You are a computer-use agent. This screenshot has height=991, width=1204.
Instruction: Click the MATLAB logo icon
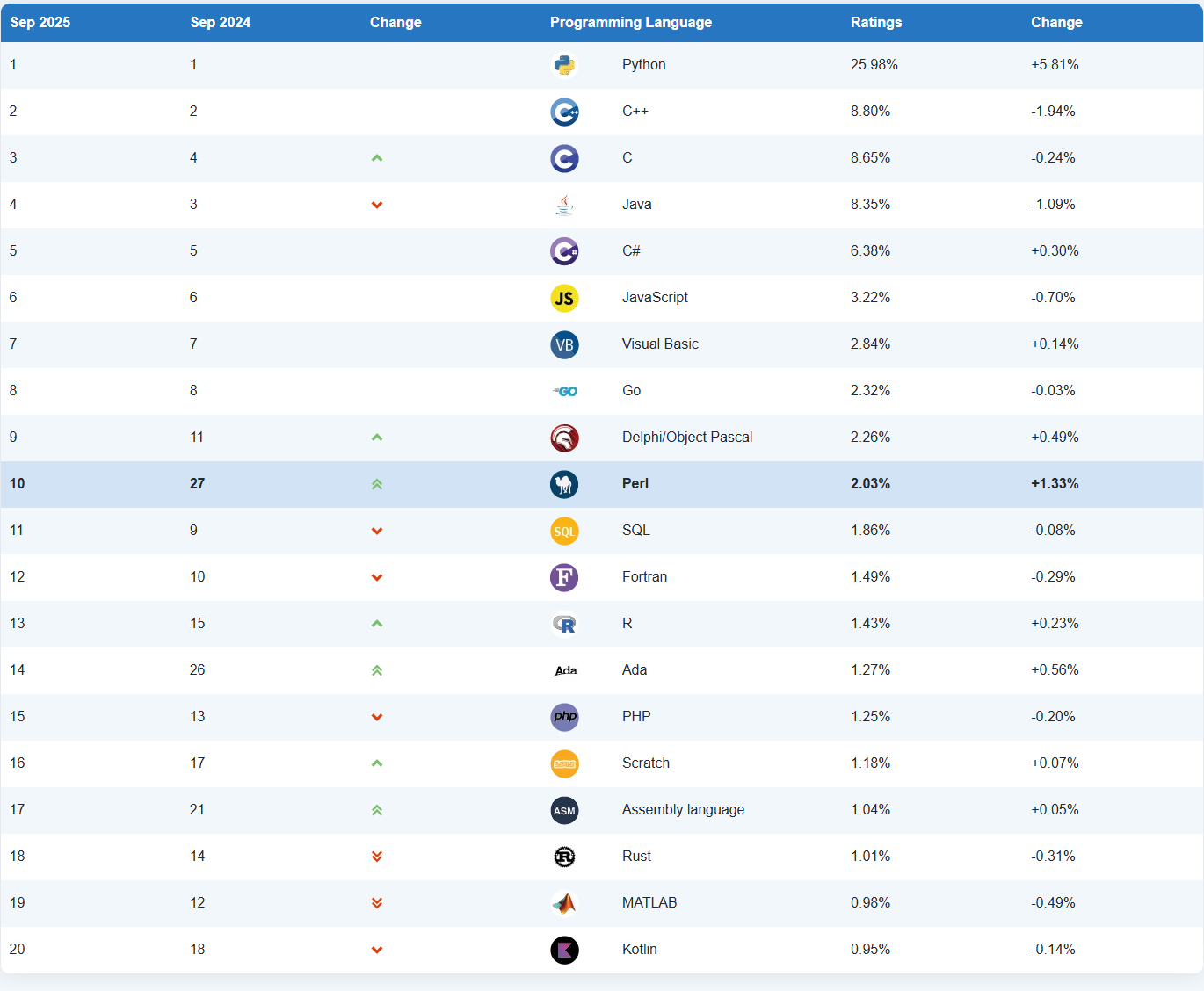coord(564,903)
